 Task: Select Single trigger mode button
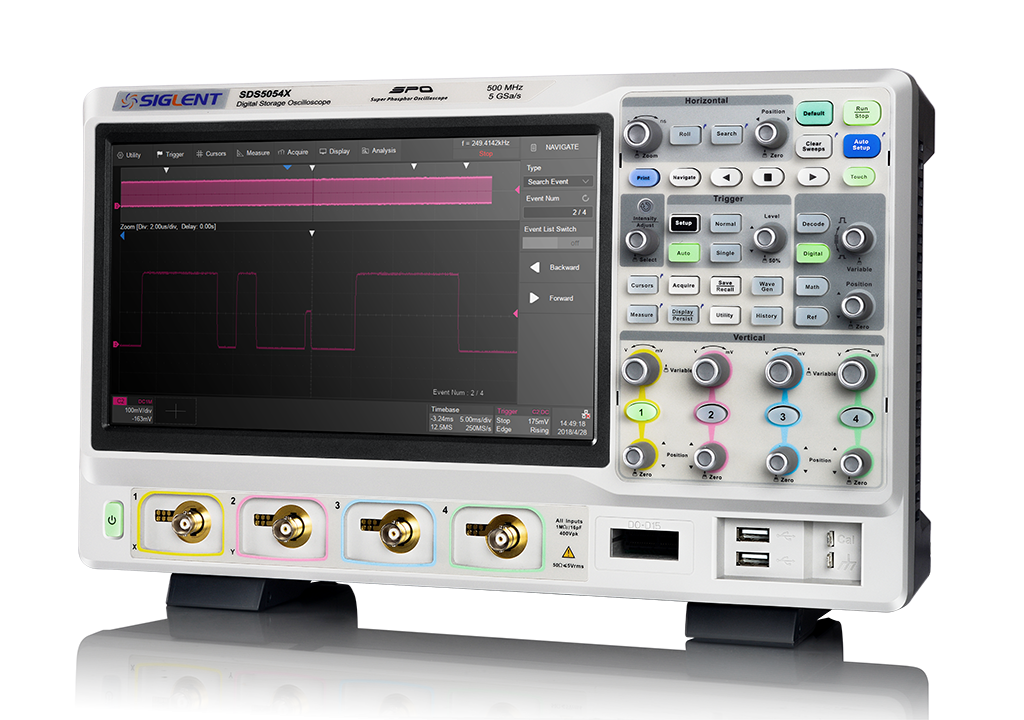[726, 254]
